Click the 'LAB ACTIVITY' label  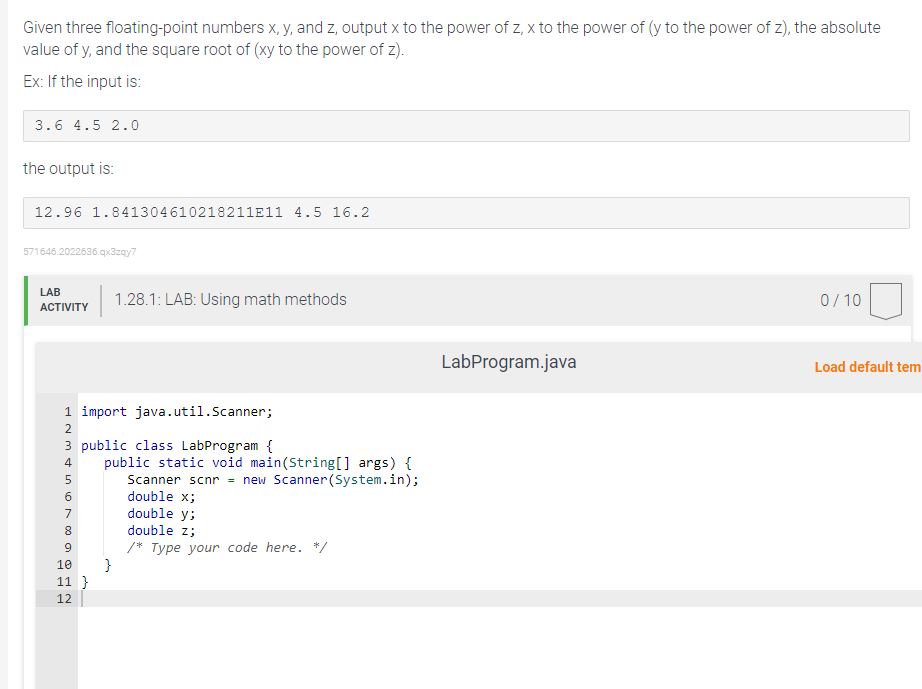[63, 299]
